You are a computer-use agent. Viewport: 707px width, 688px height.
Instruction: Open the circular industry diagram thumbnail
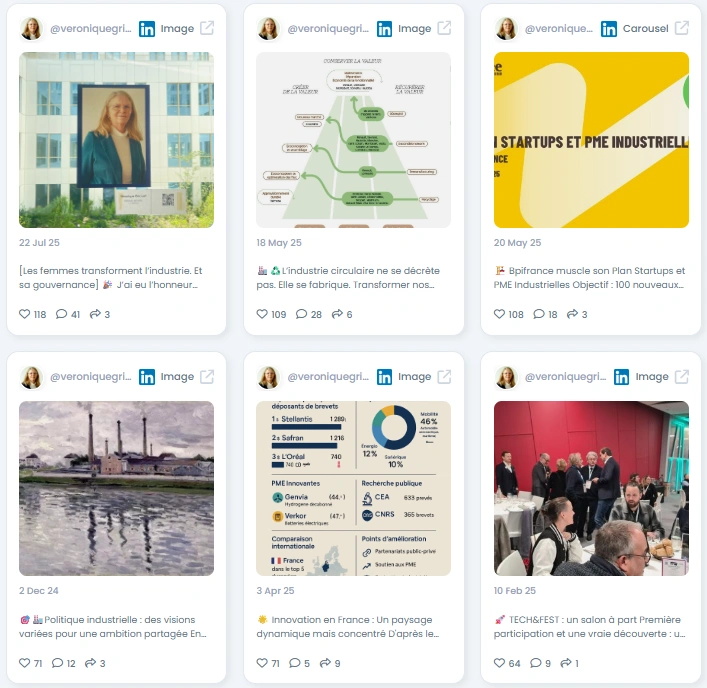tap(354, 140)
